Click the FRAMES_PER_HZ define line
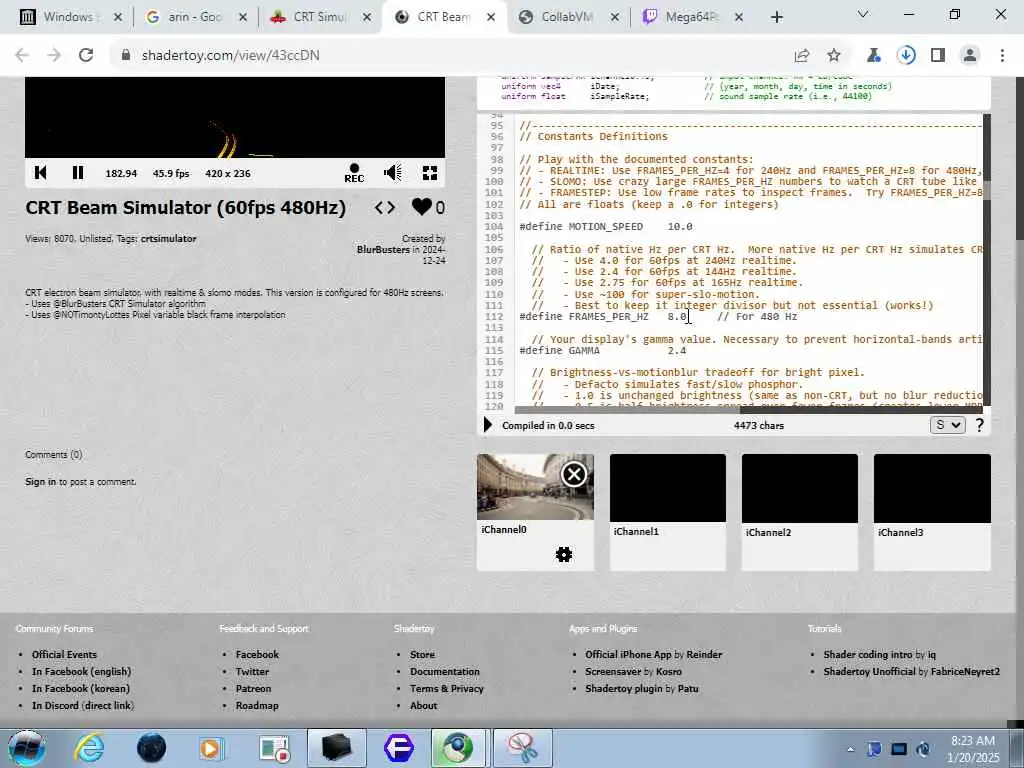This screenshot has width=1024, height=768. 658,317
